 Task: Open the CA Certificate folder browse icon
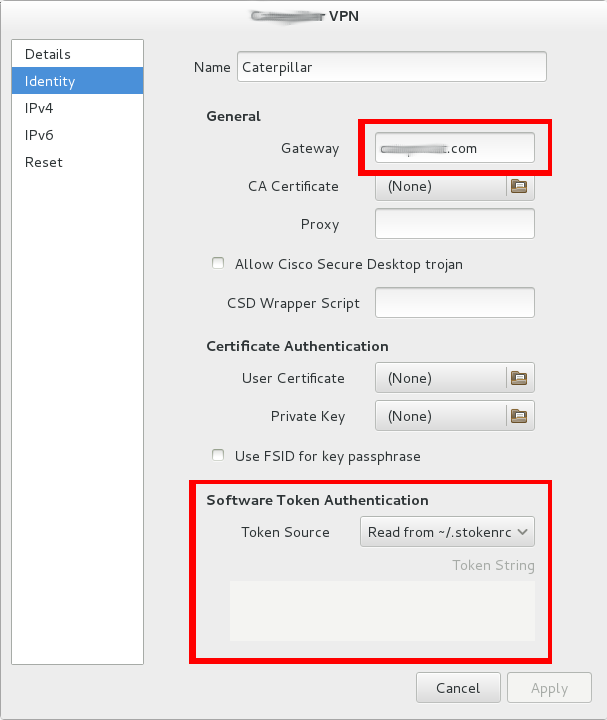click(519, 186)
